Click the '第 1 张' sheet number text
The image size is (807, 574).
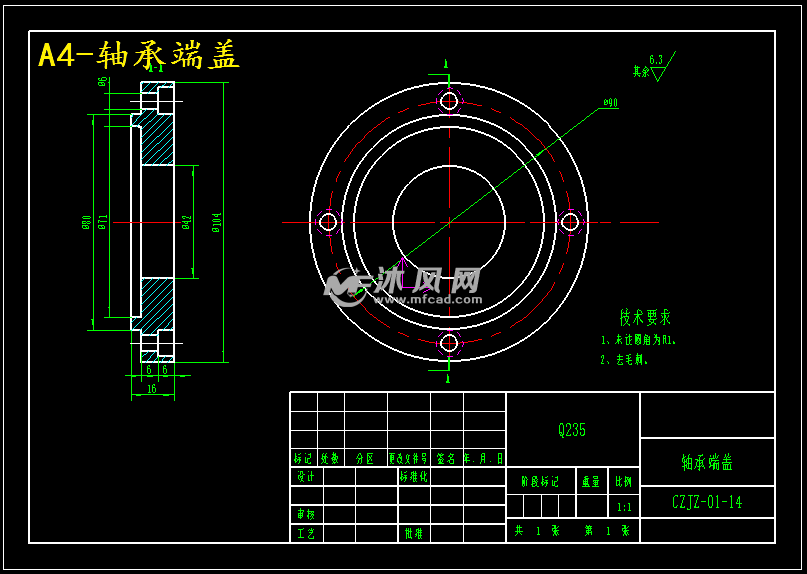[x=607, y=531]
